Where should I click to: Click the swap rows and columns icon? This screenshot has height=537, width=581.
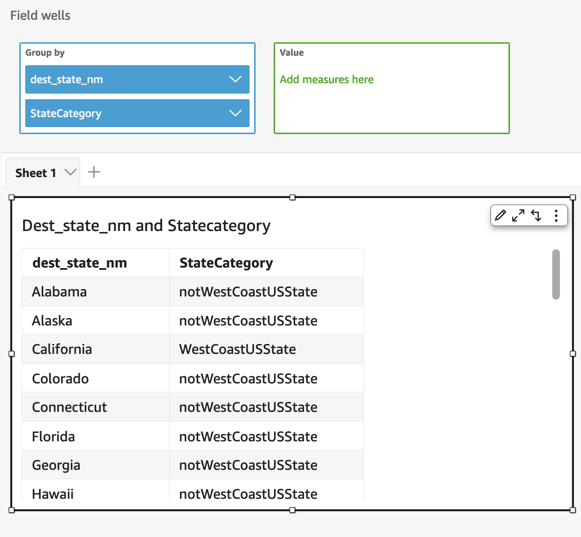536,215
